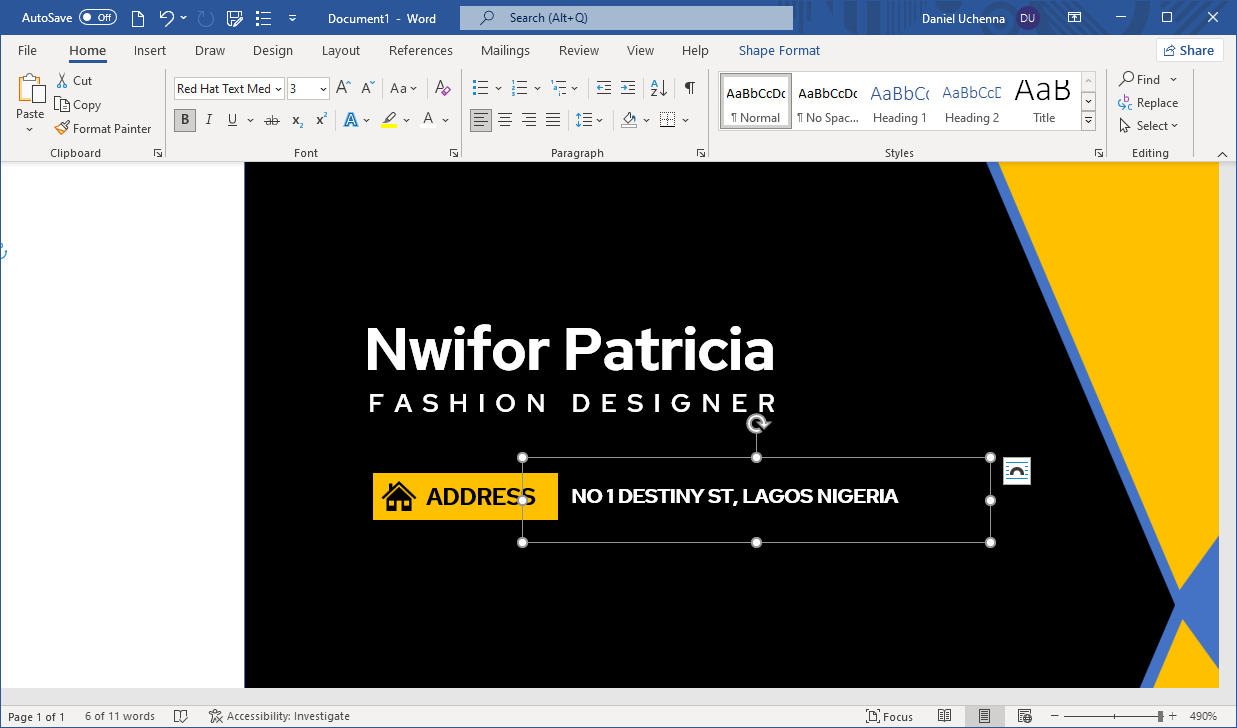Viewport: 1237px width, 728px height.
Task: Apply the Heading 1 style
Action: tap(899, 102)
